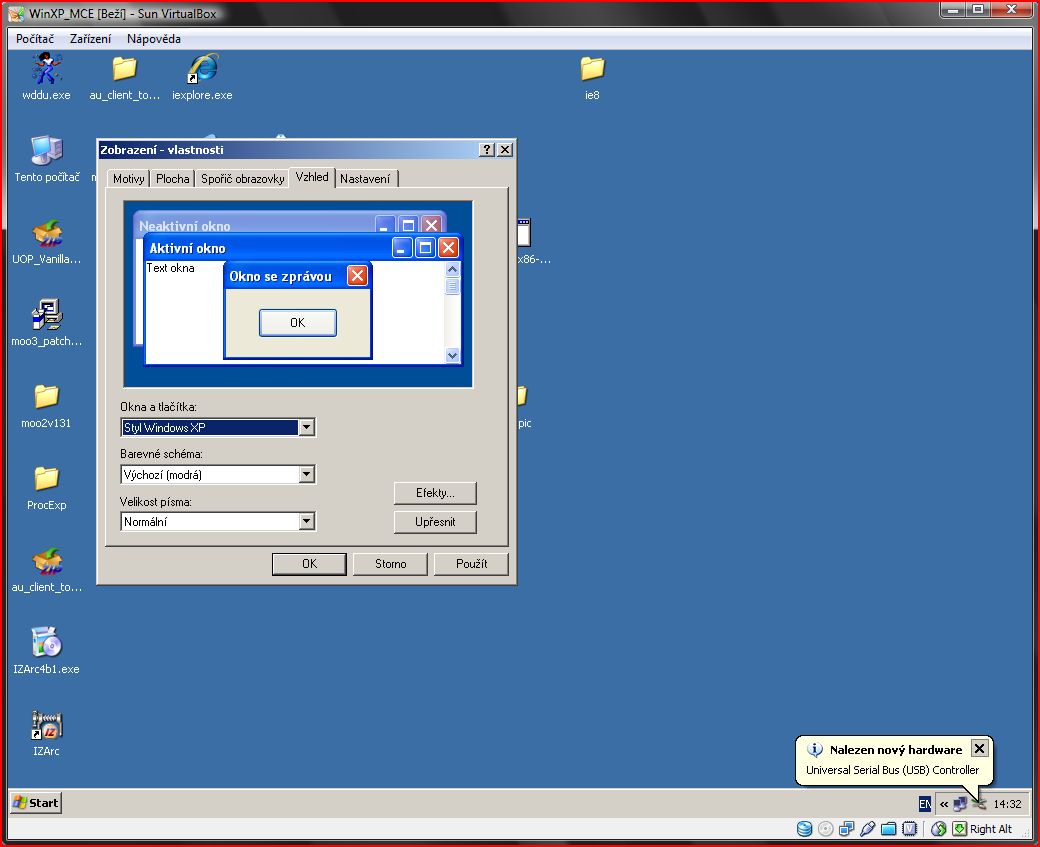Click the IZArc desktop shortcut icon
1040x847 pixels.
46,725
